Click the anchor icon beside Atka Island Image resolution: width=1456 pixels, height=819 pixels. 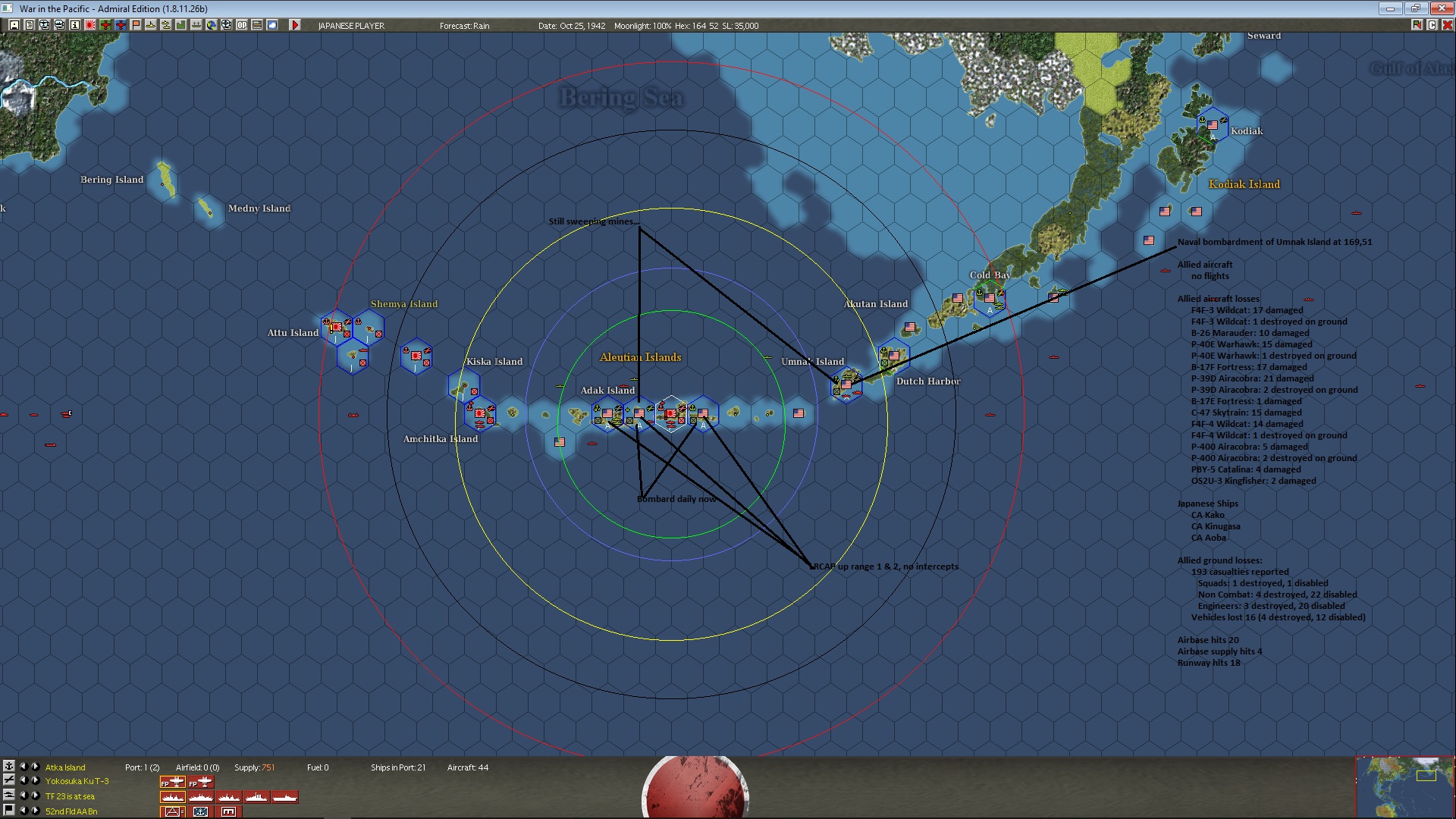[9, 766]
